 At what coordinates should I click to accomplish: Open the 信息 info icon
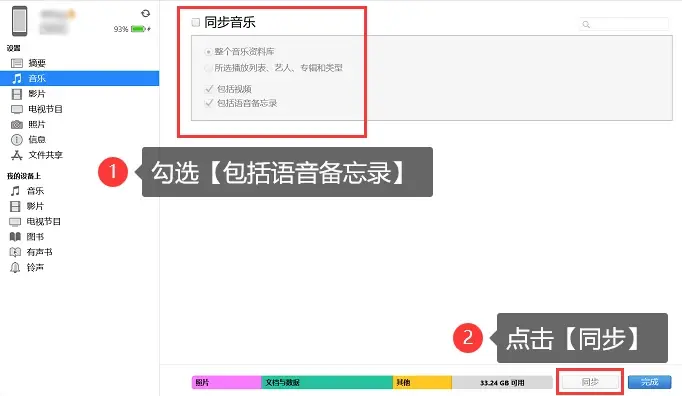pyautogui.click(x=17, y=140)
